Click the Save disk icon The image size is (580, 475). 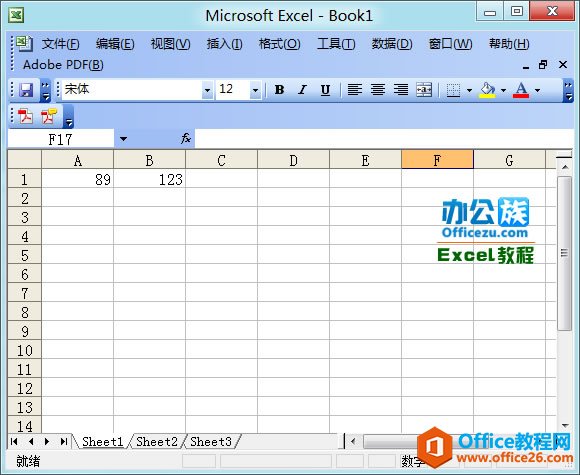click(26, 90)
